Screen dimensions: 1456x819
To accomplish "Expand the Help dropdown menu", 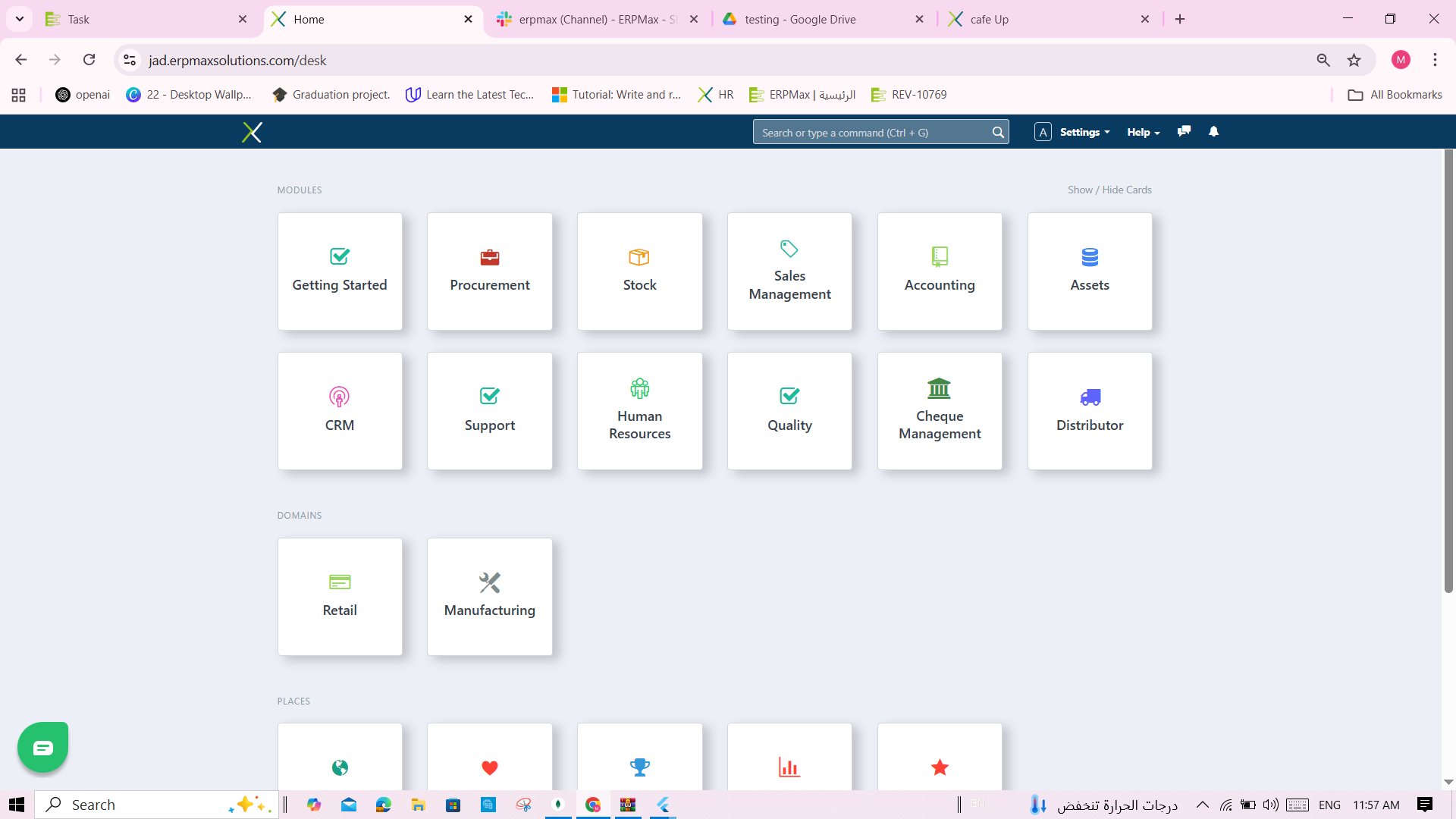I will coord(1143,132).
